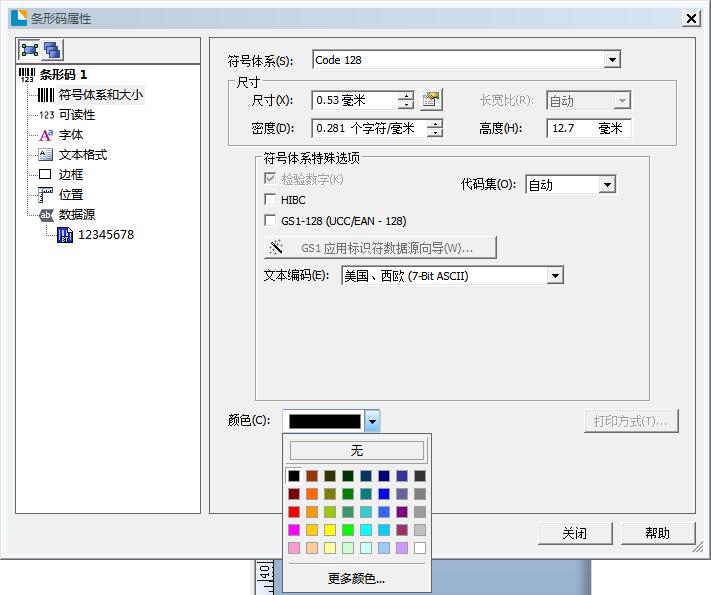This screenshot has width=711, height=595.
Task: Decrease 密度(D) with the down spinner
Action: click(x=435, y=133)
